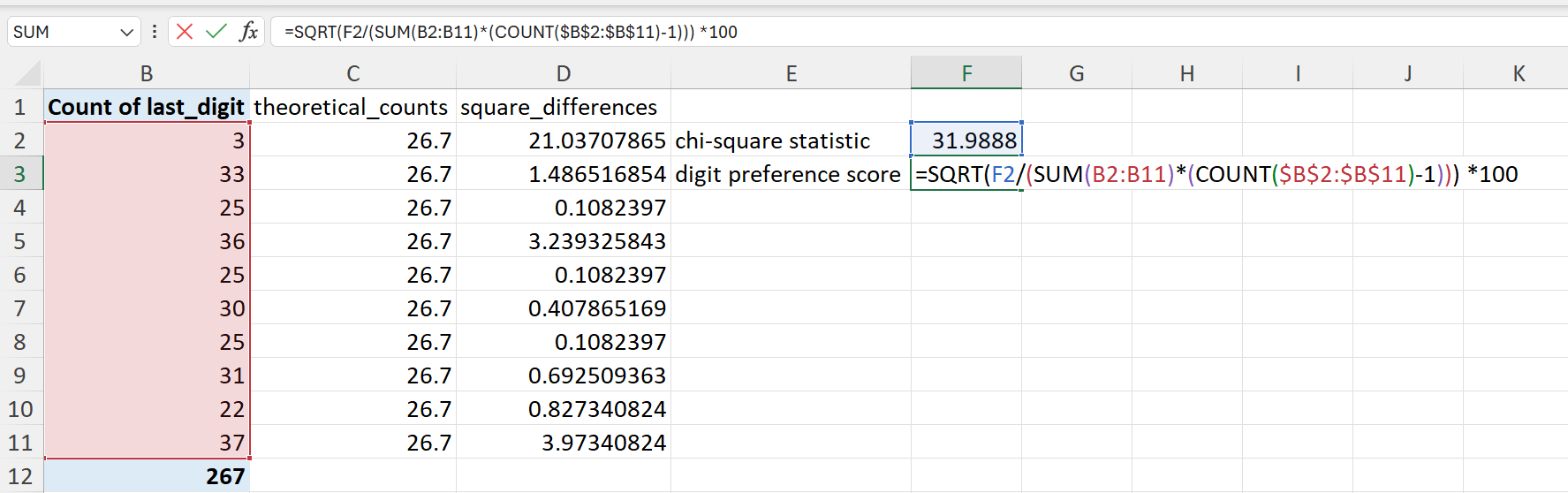Click cell with value 21.03707865
Viewport: 1568px width, 493px height.
564,140
